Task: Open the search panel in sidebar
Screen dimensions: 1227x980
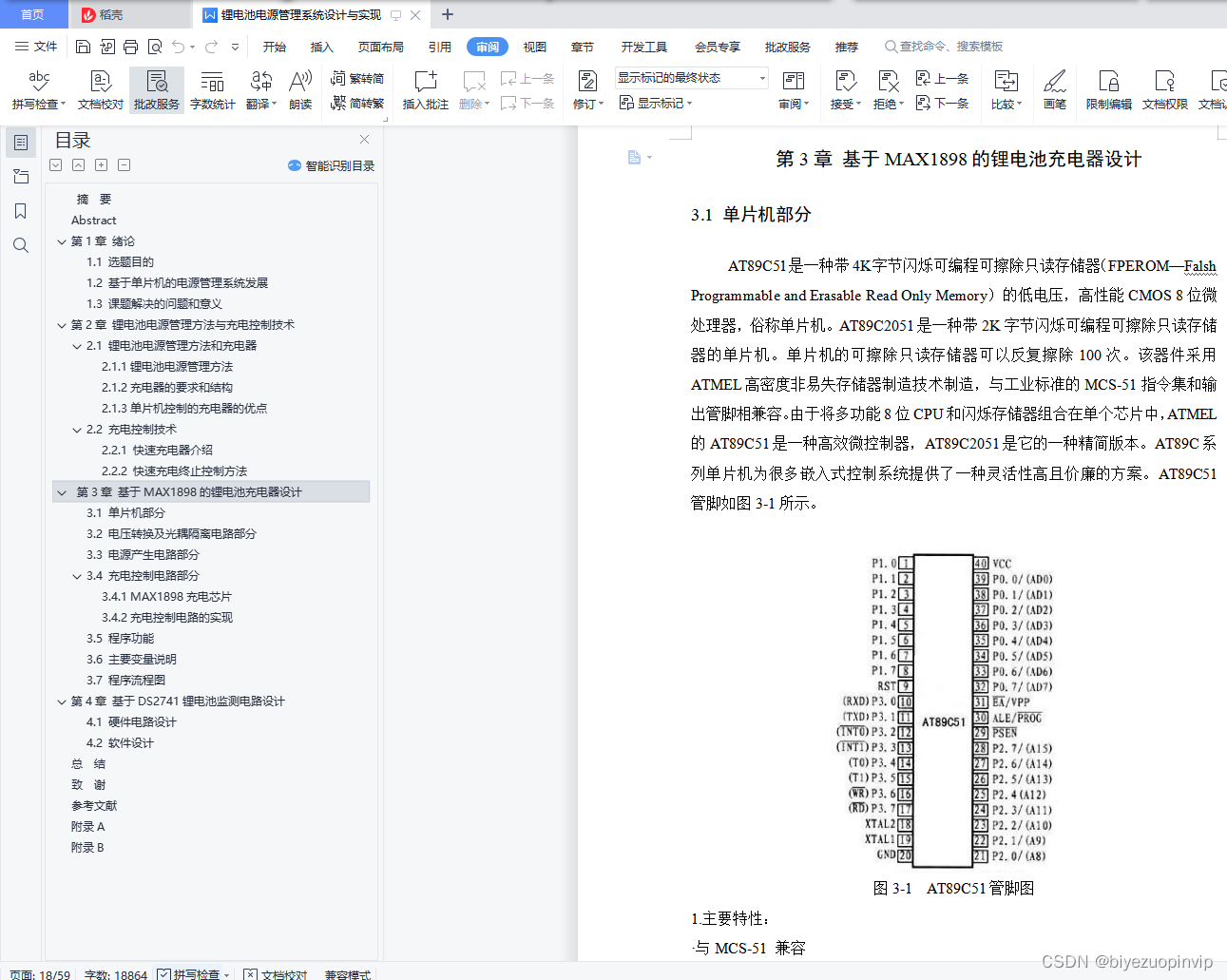Action: [x=21, y=245]
